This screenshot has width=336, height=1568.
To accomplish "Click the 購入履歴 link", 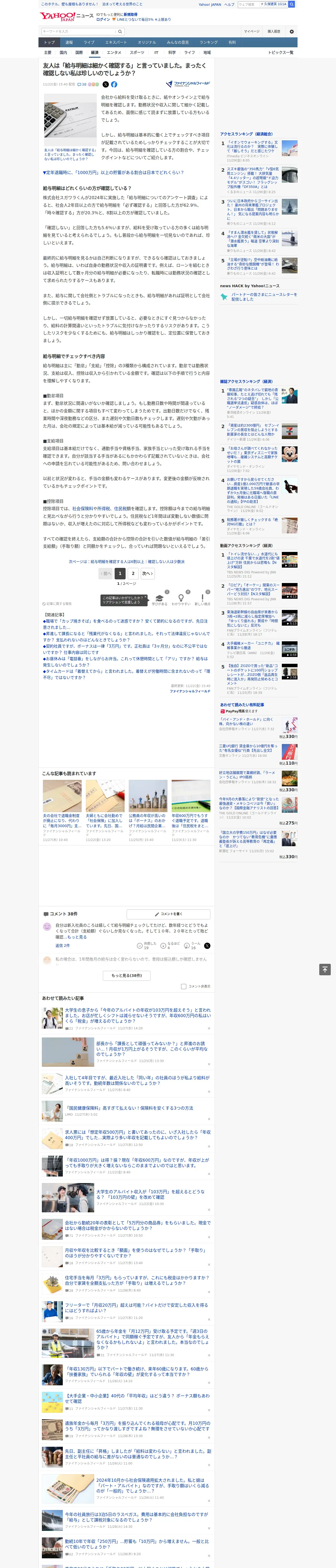I will point(274,32).
